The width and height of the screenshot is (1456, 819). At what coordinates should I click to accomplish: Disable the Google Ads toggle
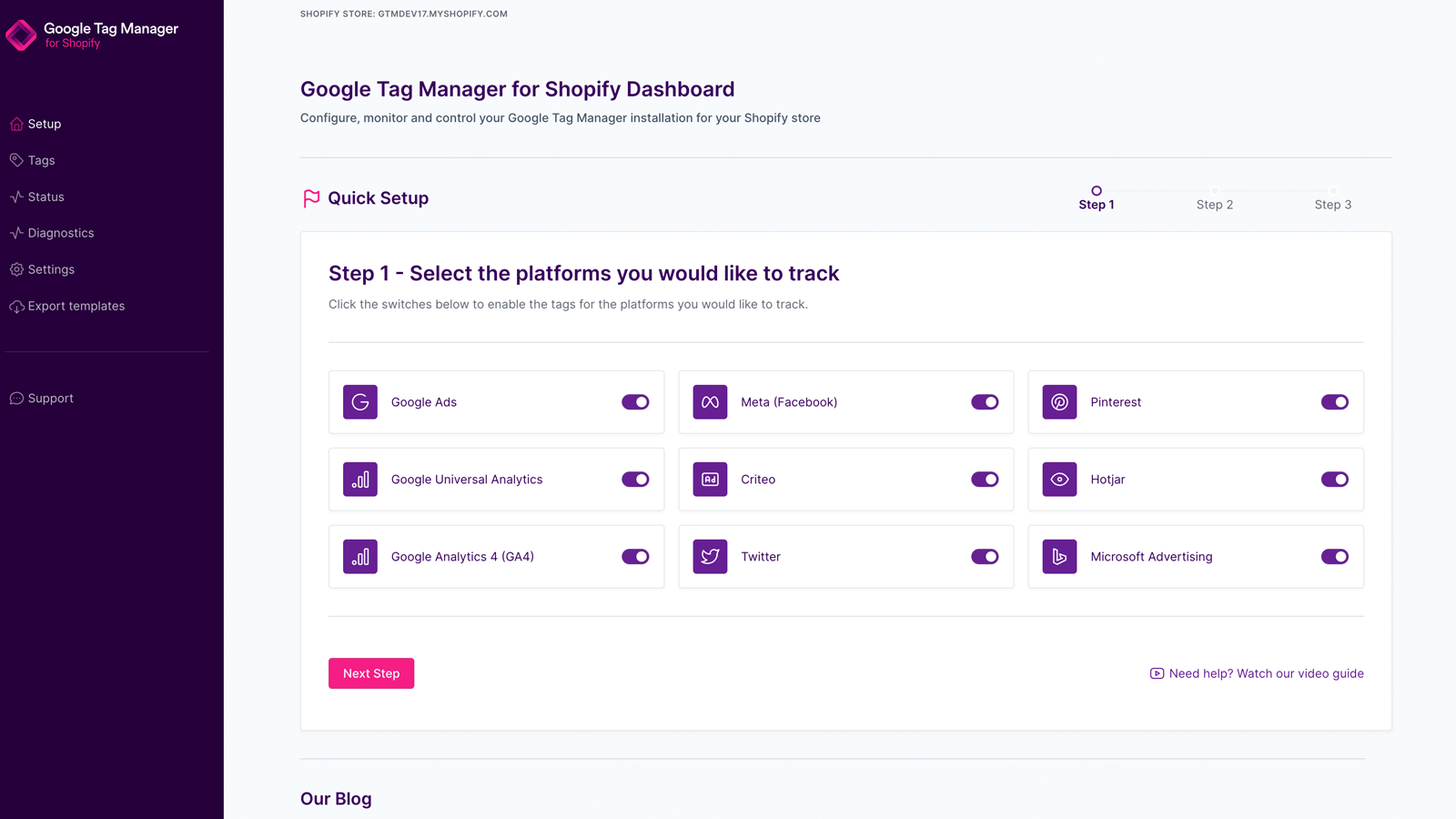[635, 402]
